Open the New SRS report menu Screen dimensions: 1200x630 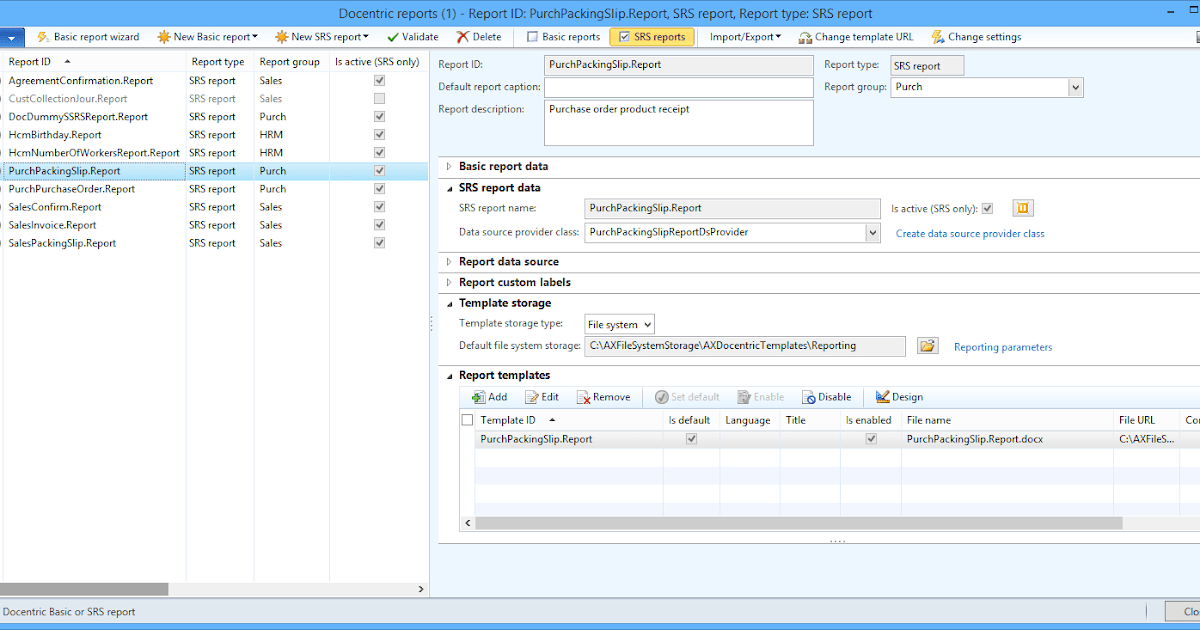323,37
